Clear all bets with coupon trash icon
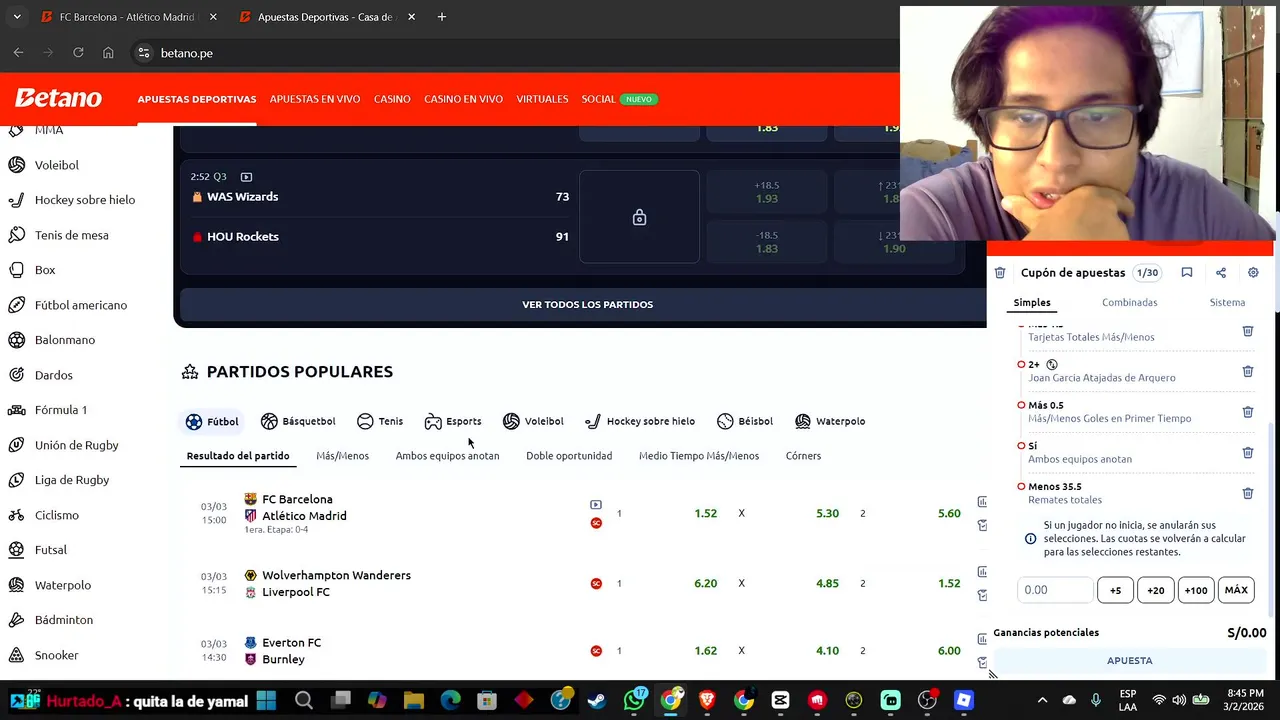Image resolution: width=1280 pixels, height=720 pixels. pos(999,272)
